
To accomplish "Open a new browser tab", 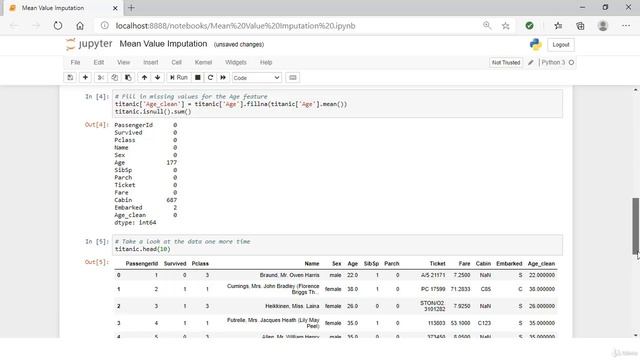I will click(x=131, y=8).
